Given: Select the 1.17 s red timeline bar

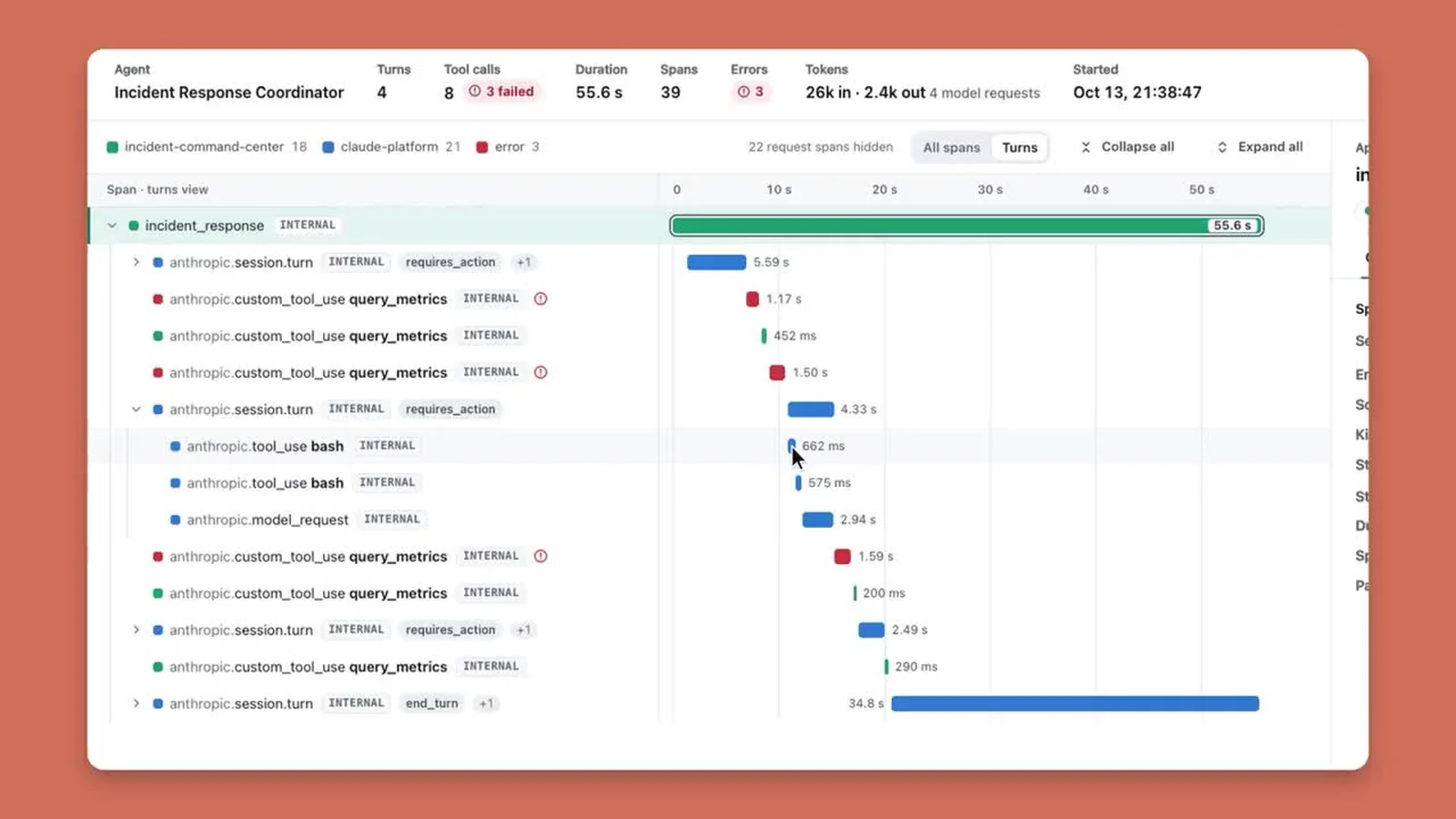Looking at the screenshot, I should [x=753, y=298].
